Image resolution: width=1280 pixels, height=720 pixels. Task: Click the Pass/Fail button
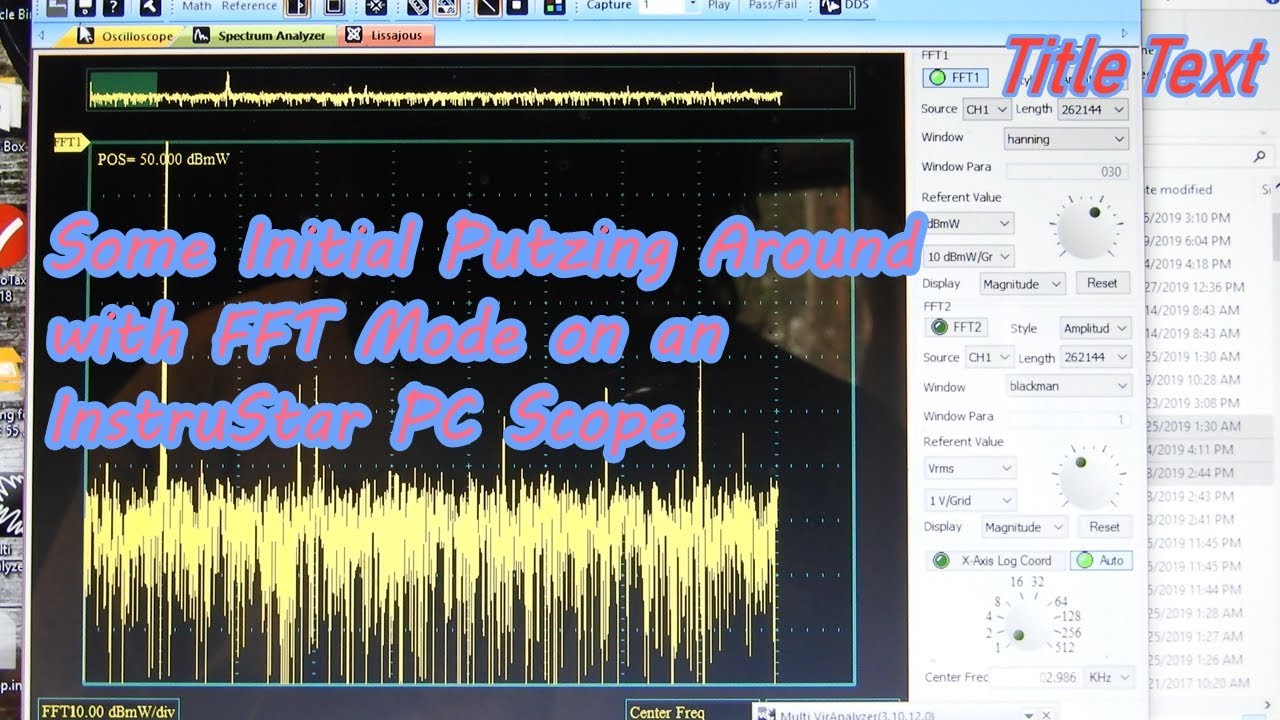[773, 6]
